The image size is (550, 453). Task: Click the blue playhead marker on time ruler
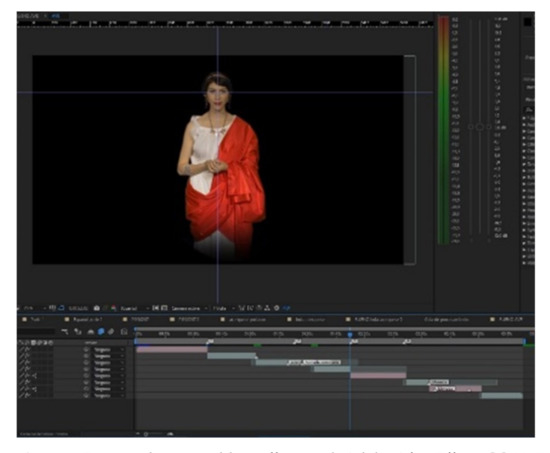point(350,334)
